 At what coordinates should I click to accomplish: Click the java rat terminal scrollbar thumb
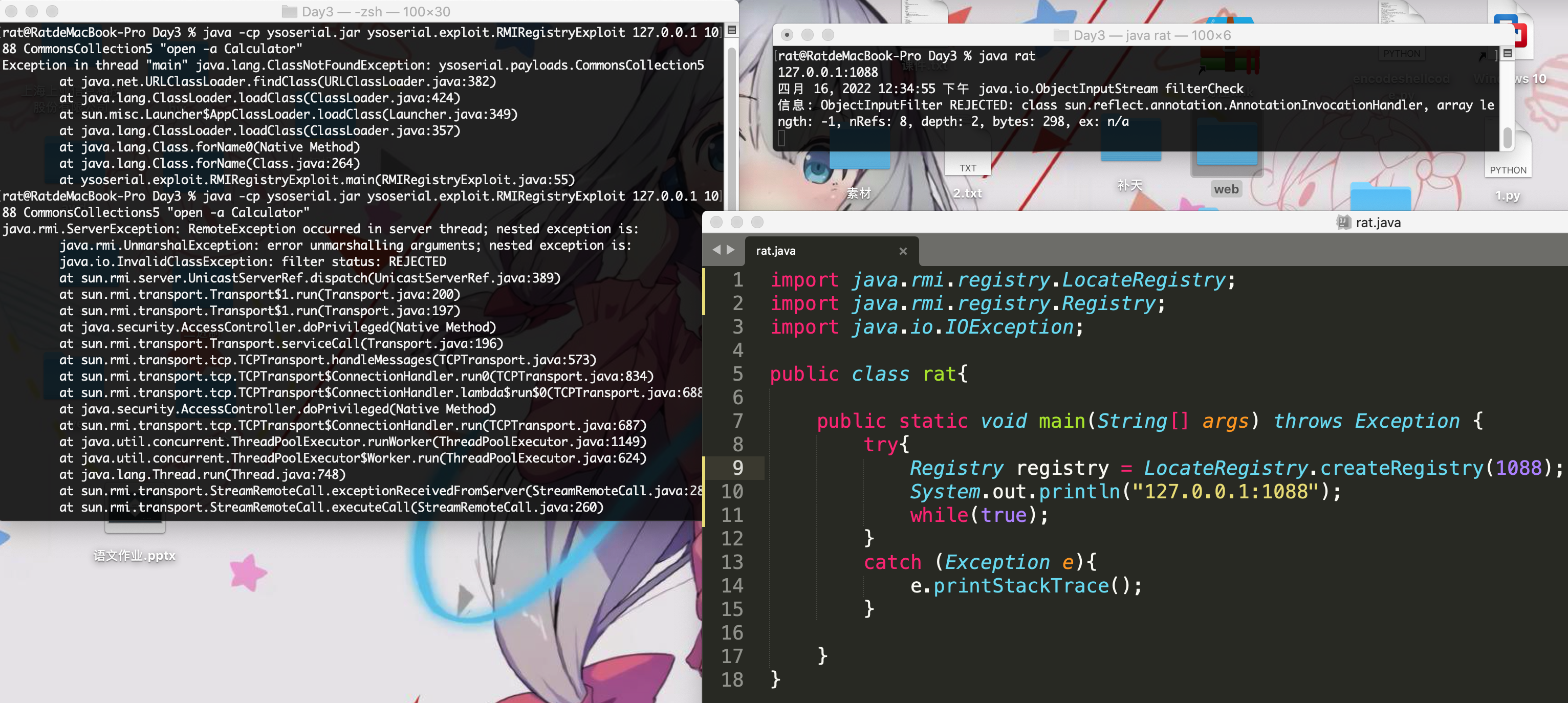pos(1507,138)
